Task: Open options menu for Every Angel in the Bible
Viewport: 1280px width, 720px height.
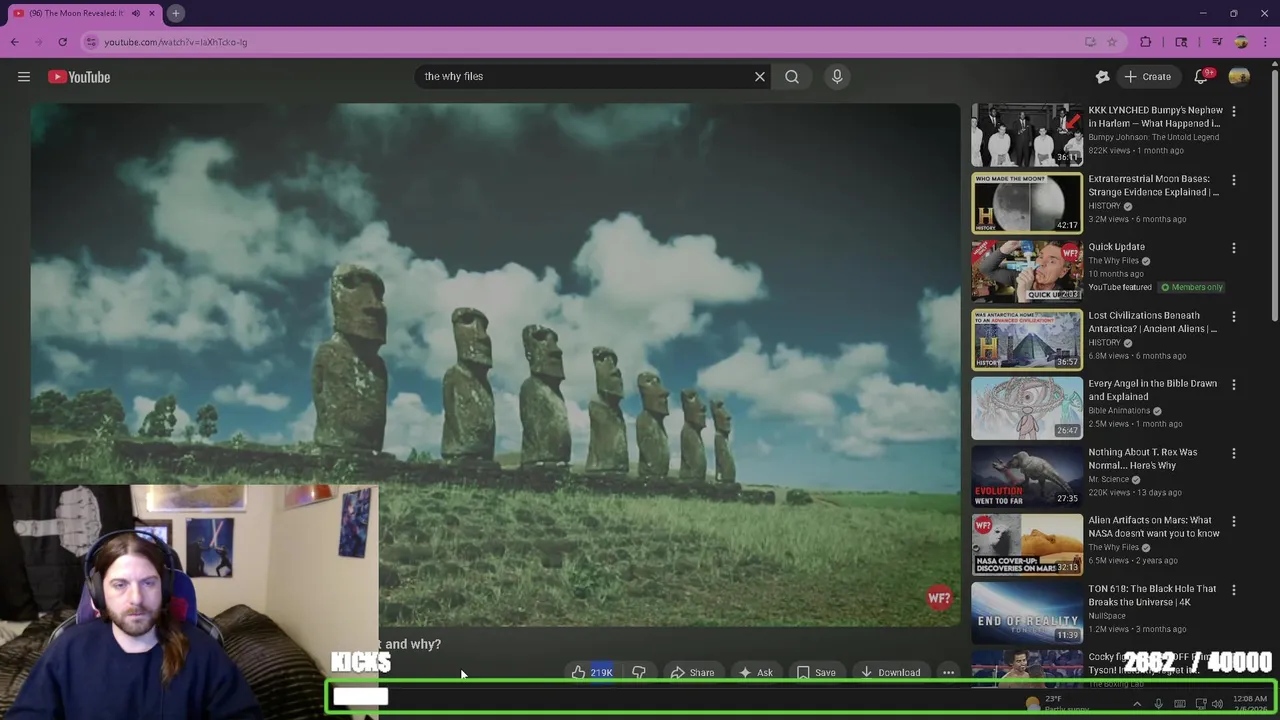Action: (1233, 385)
